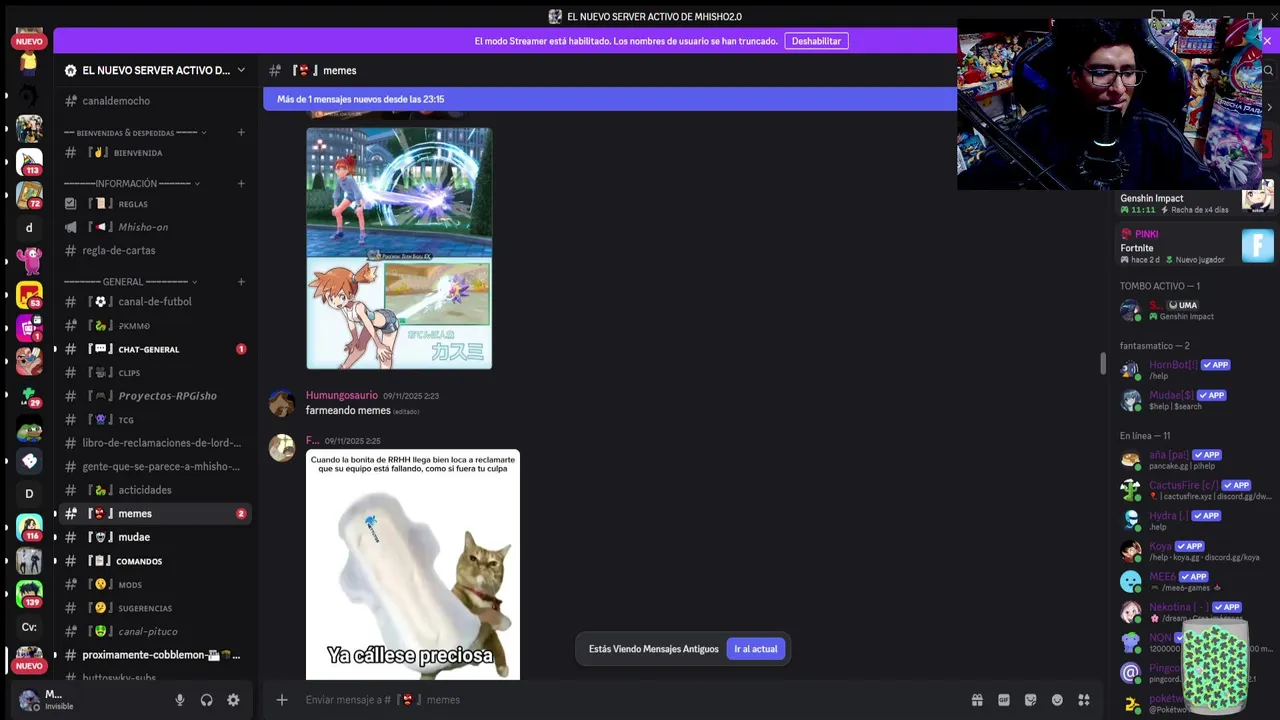Open the GIF picker

click(x=1004, y=700)
